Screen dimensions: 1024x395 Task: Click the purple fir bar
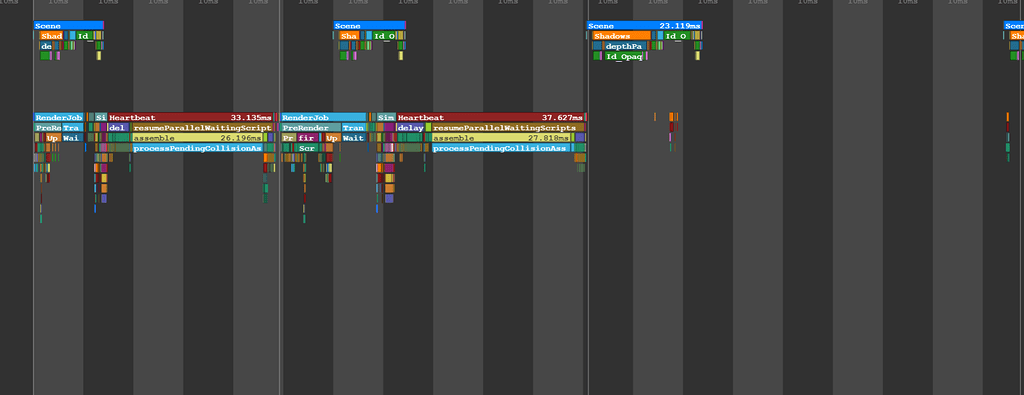307,138
